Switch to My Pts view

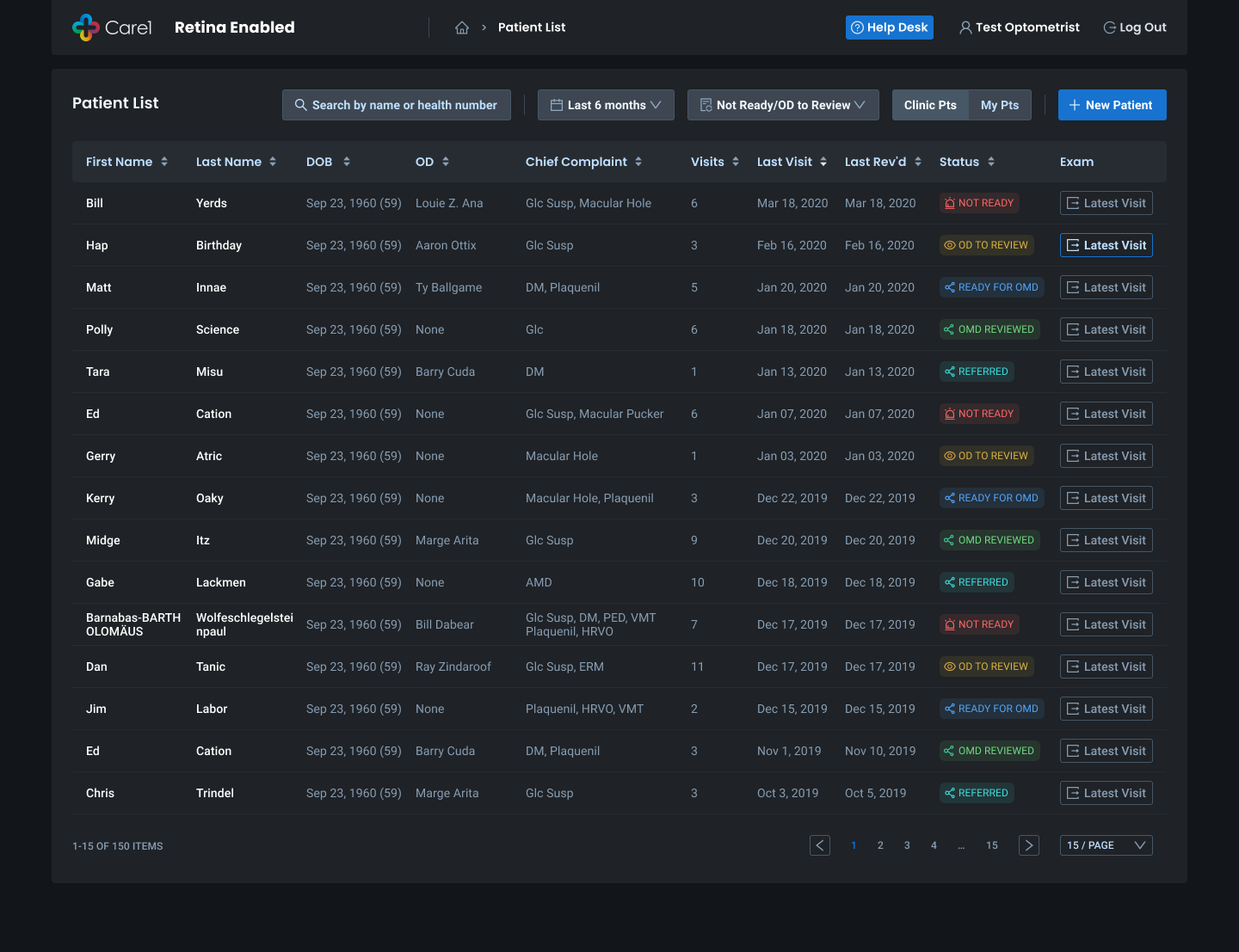[x=1000, y=105]
